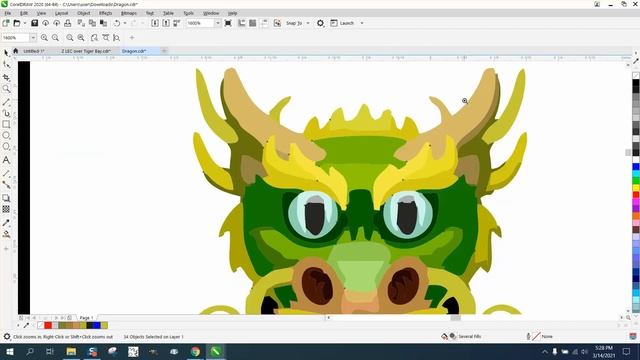Viewport: 640px width, 360px height.
Task: Click the Page 1 tab
Action: [86, 318]
